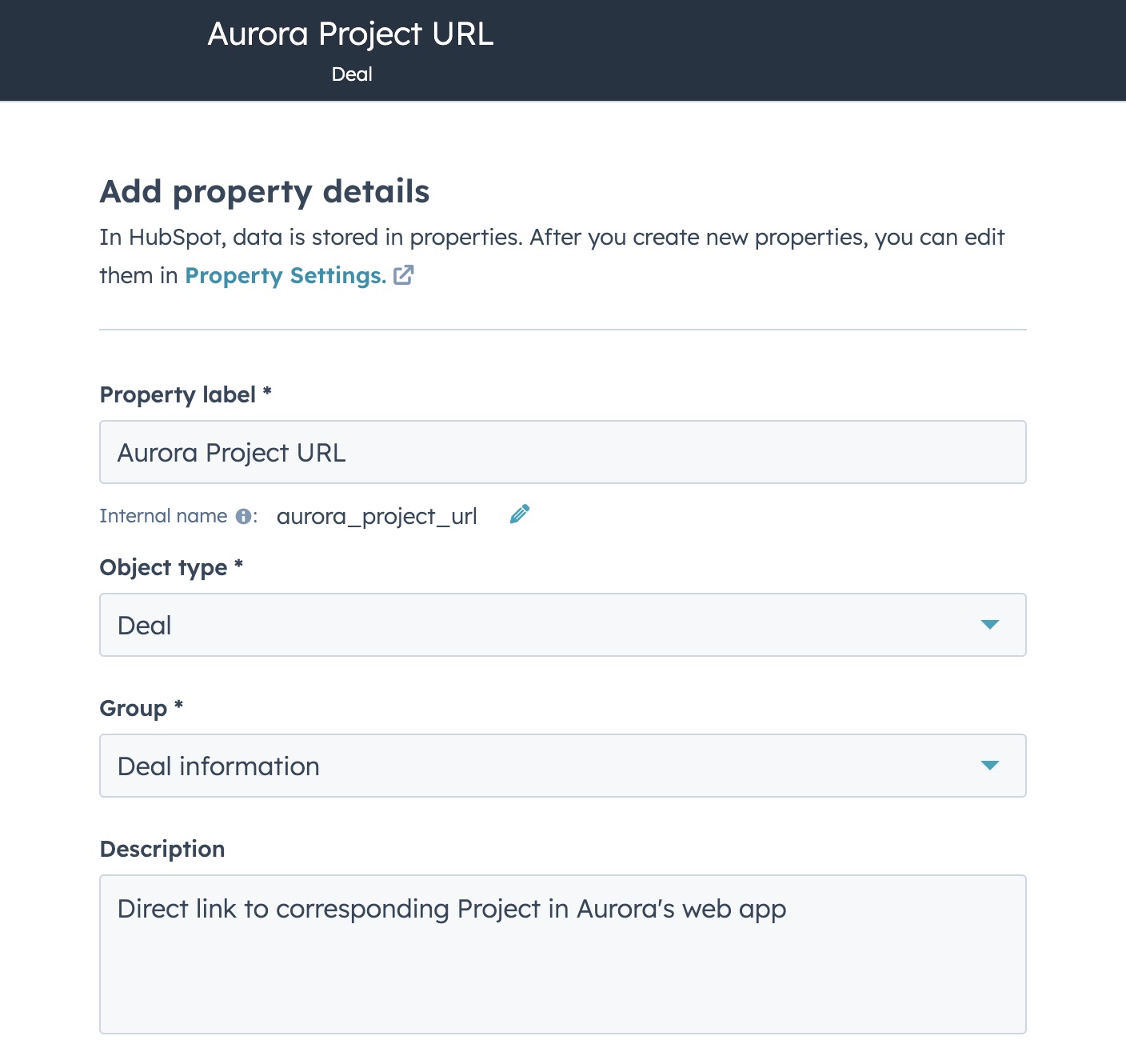Click the caret arrow in Group field
The height and width of the screenshot is (1064, 1126).
[x=990, y=766]
